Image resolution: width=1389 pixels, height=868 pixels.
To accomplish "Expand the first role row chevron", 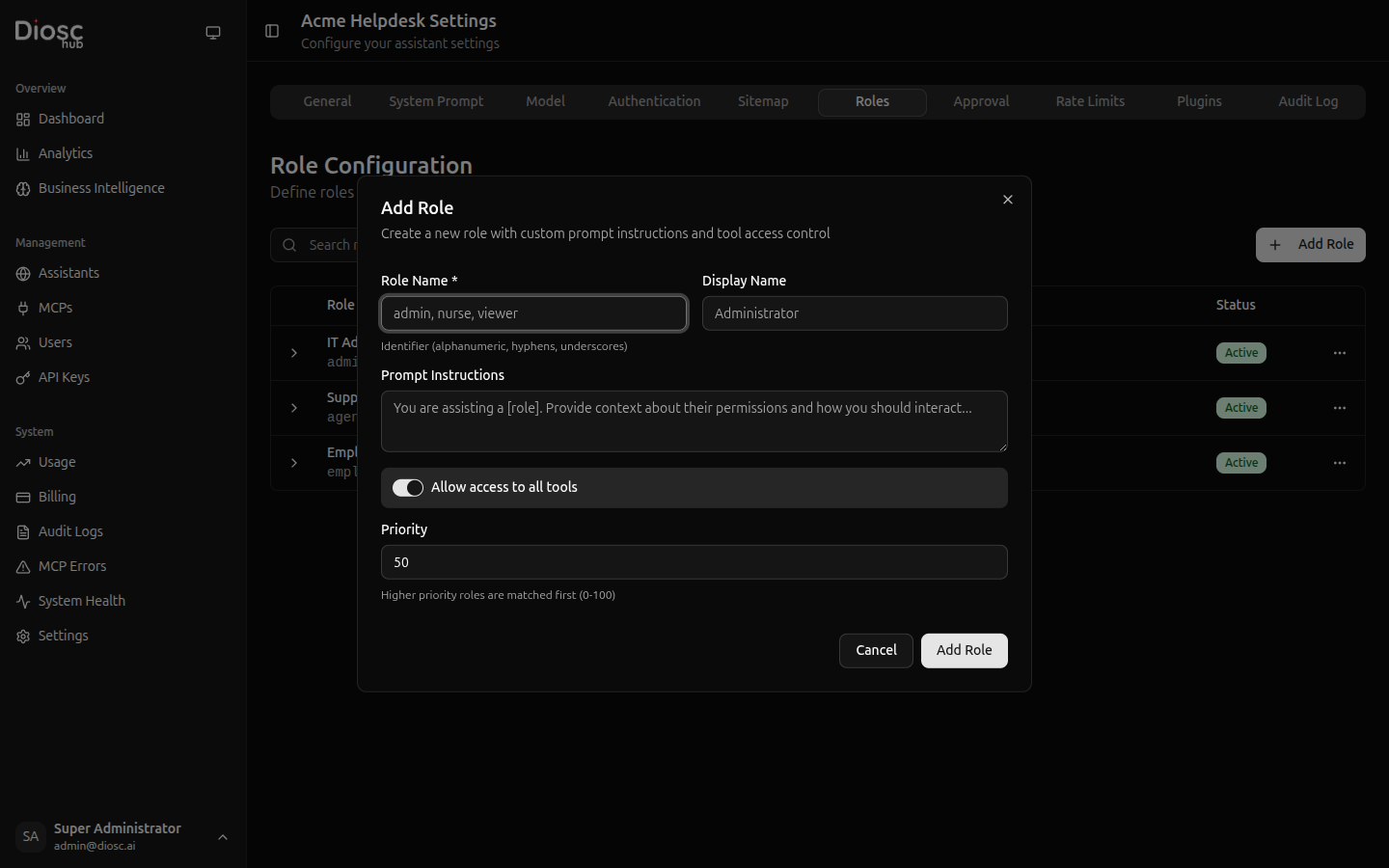I will 294,353.
